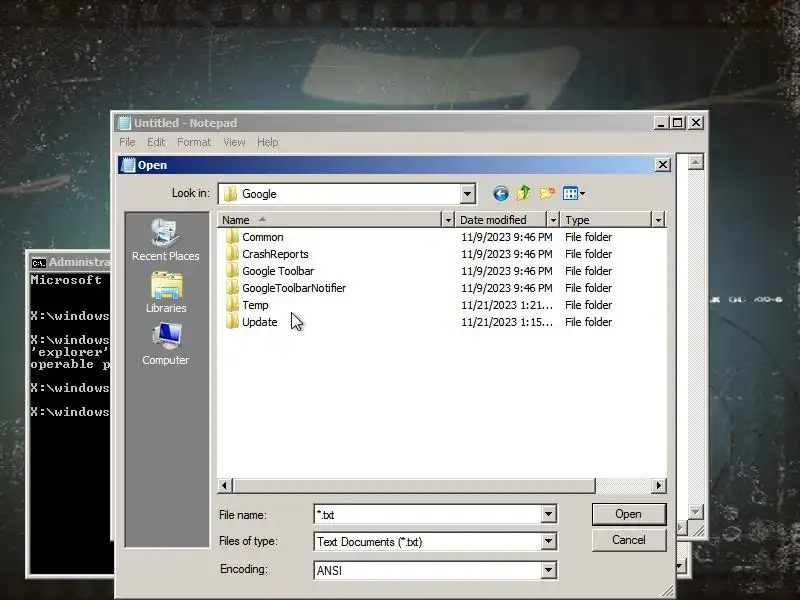Click Notepad's vertical scroll up arrow
The image size is (800, 600).
click(x=695, y=162)
